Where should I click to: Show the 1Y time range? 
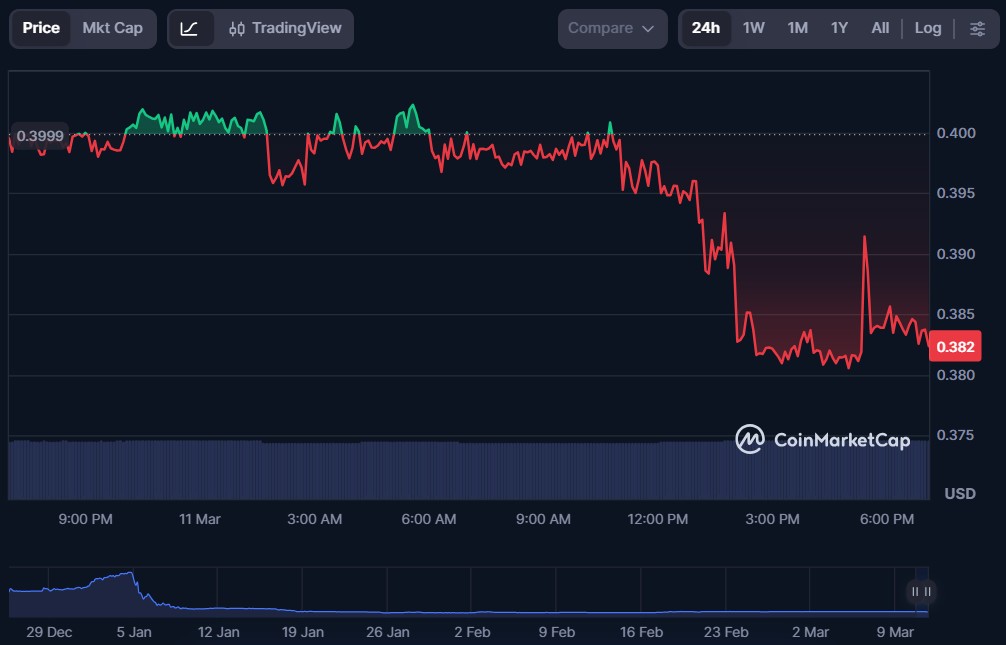tap(839, 29)
